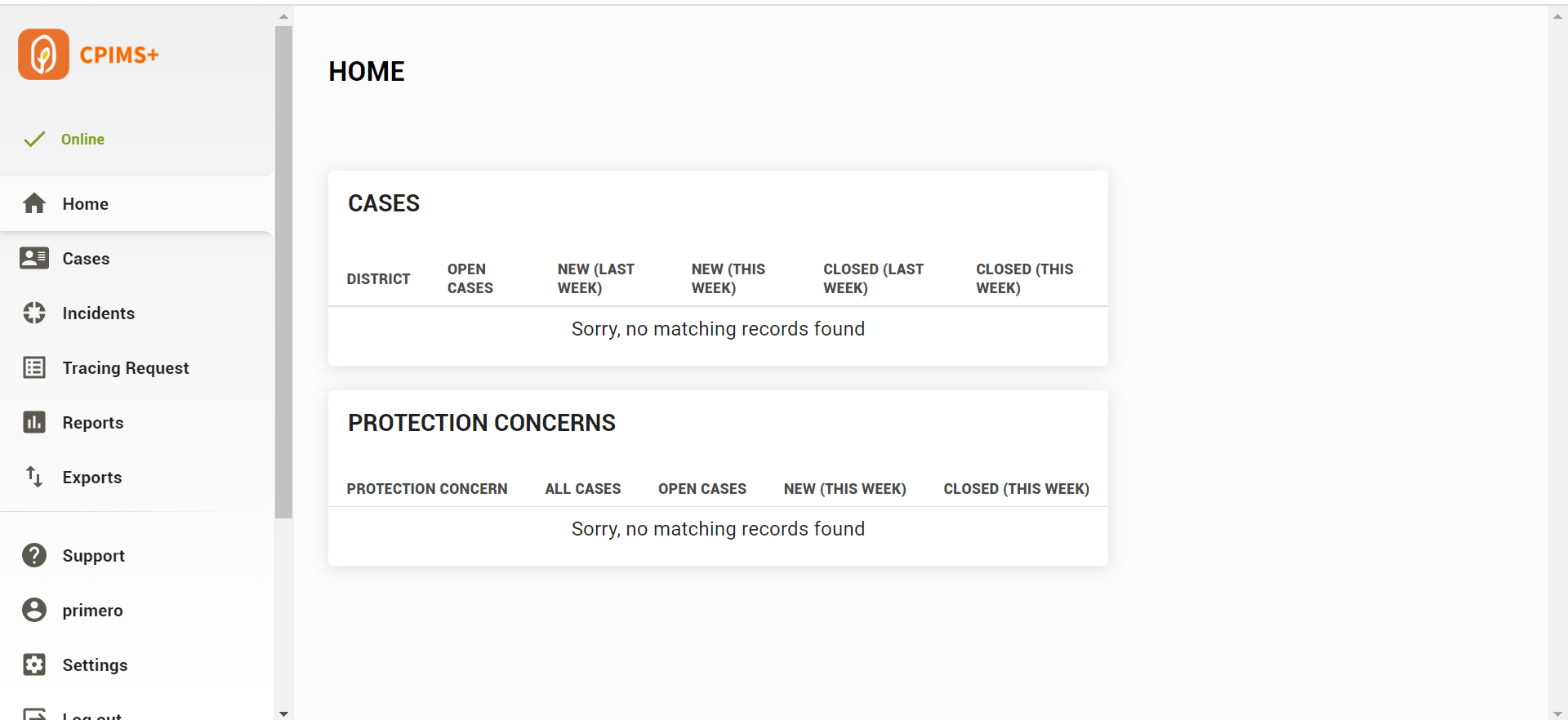This screenshot has width=1568, height=720.
Task: Select the Incidents lifebuoy icon
Action: (x=34, y=313)
